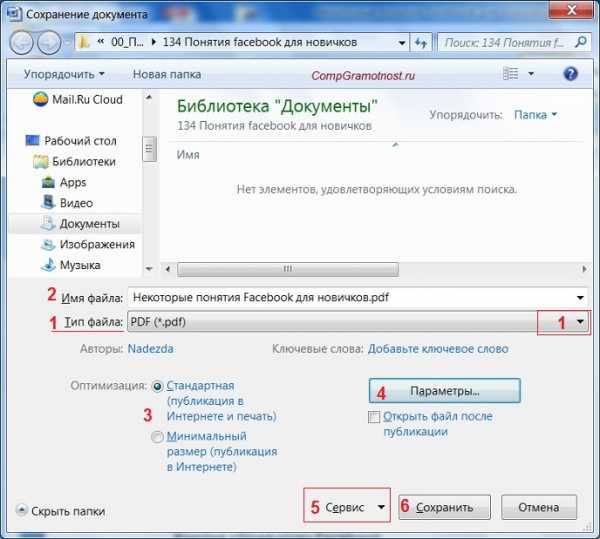The height and width of the screenshot is (539, 600).
Task: Click Новая папка in the toolbar
Action: pos(167,74)
